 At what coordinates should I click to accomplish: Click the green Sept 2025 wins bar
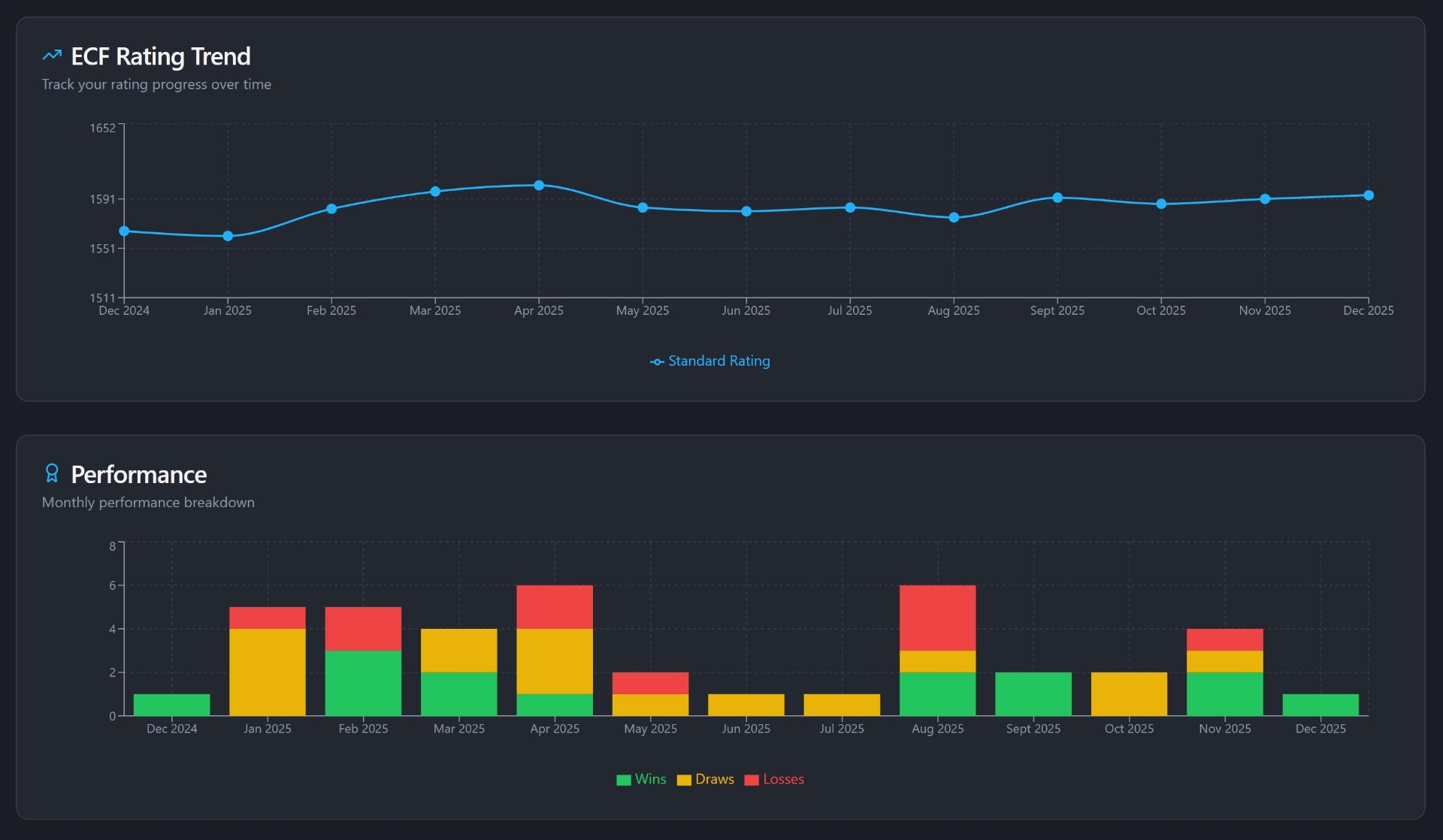pyautogui.click(x=1033, y=693)
